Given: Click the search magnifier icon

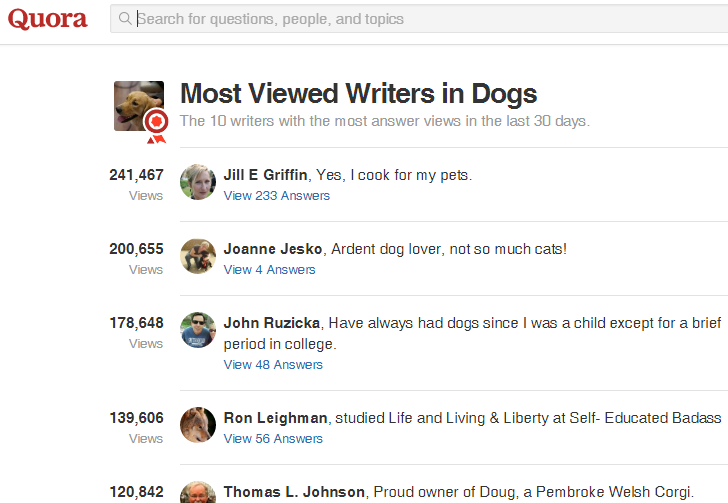Looking at the screenshot, I should (125, 19).
